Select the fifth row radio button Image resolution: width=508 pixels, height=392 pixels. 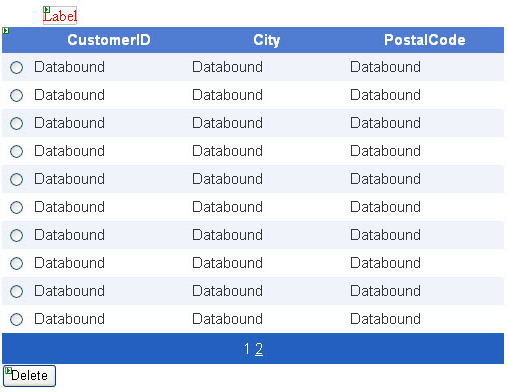(16, 179)
